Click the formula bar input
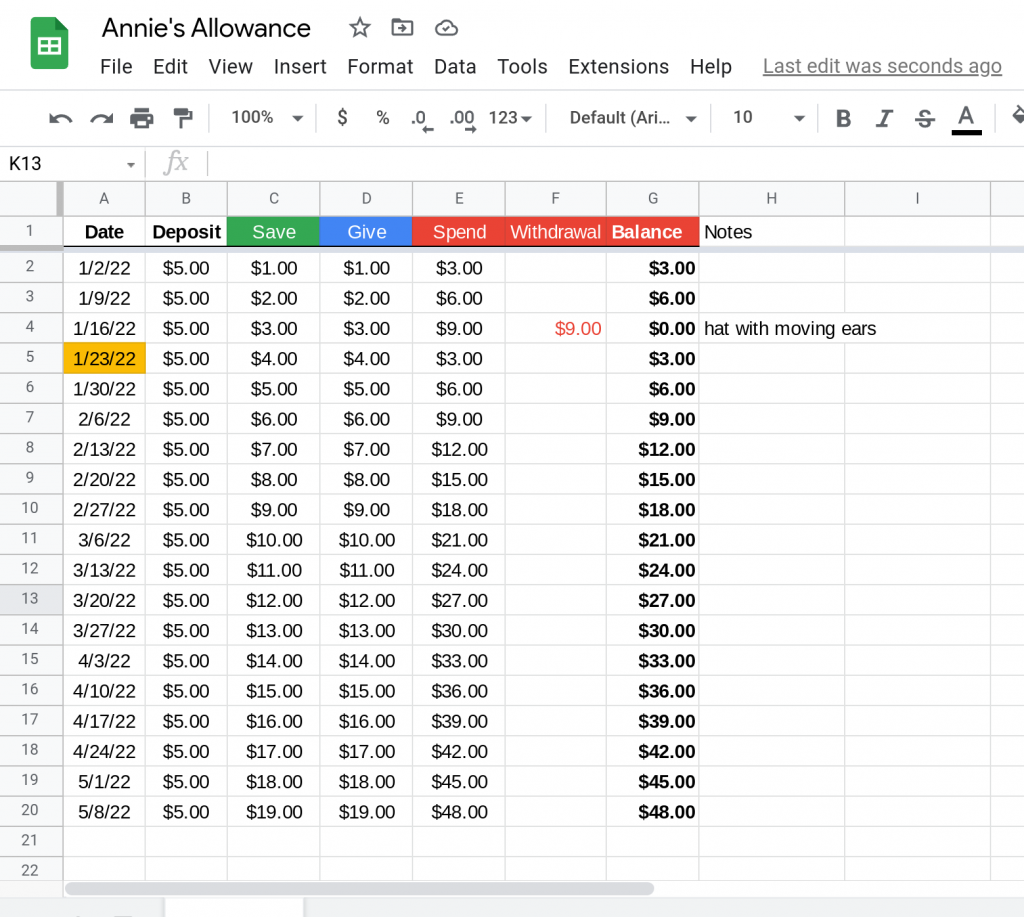 click(614, 163)
